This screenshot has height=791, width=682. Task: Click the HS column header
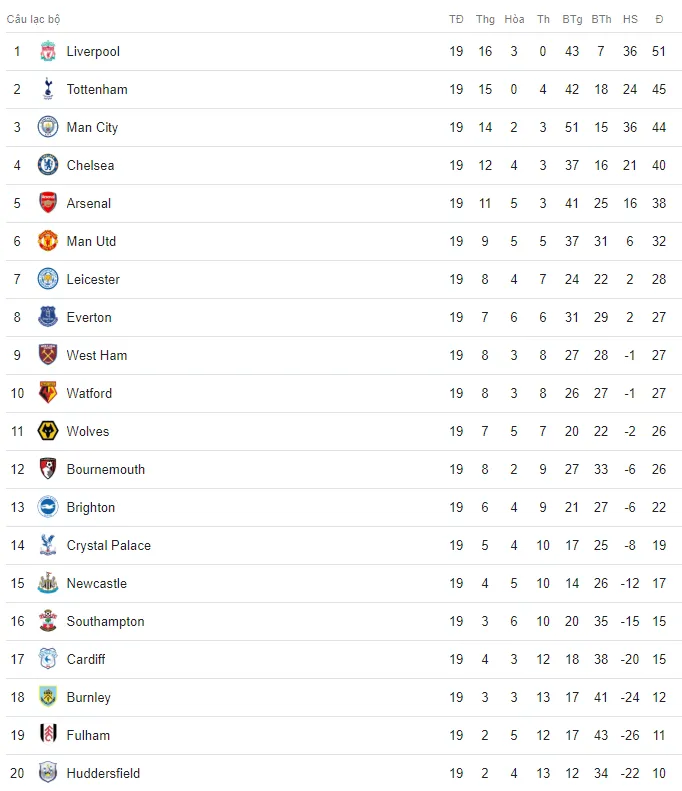[x=630, y=19]
